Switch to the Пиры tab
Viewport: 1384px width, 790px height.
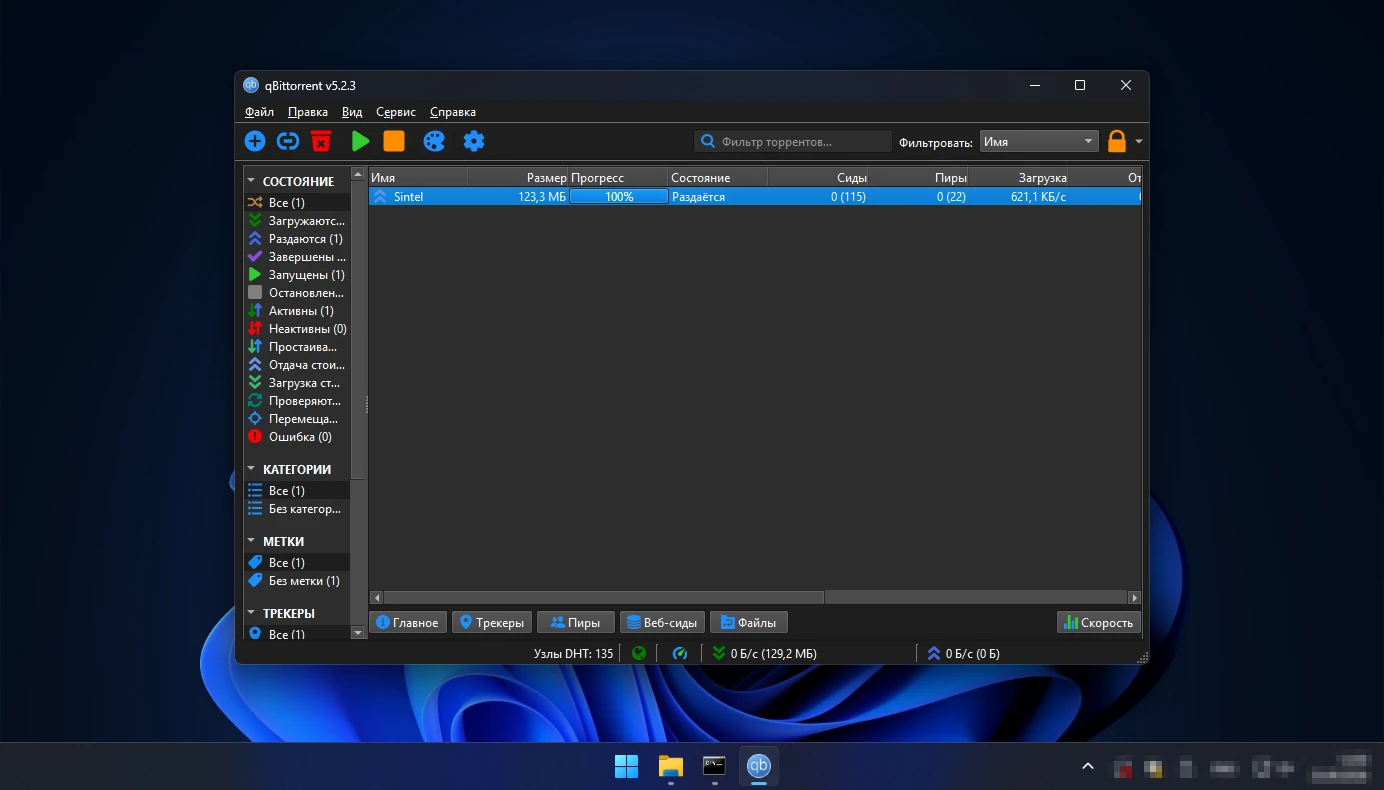(575, 622)
